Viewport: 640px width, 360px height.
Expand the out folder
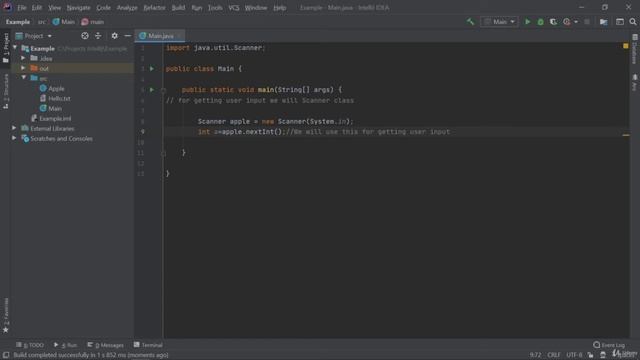point(23,68)
